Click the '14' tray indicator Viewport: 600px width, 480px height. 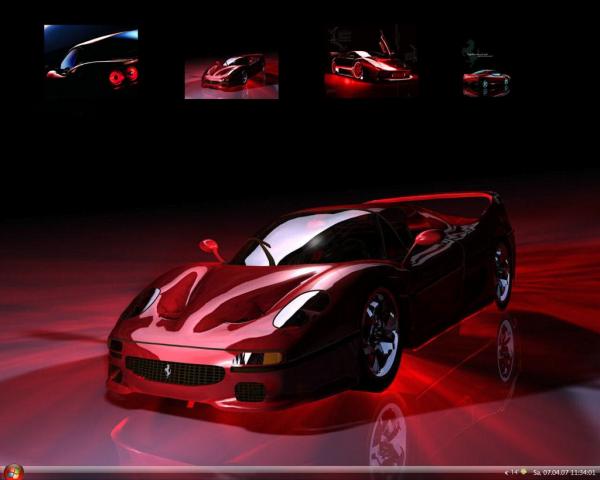514,473
